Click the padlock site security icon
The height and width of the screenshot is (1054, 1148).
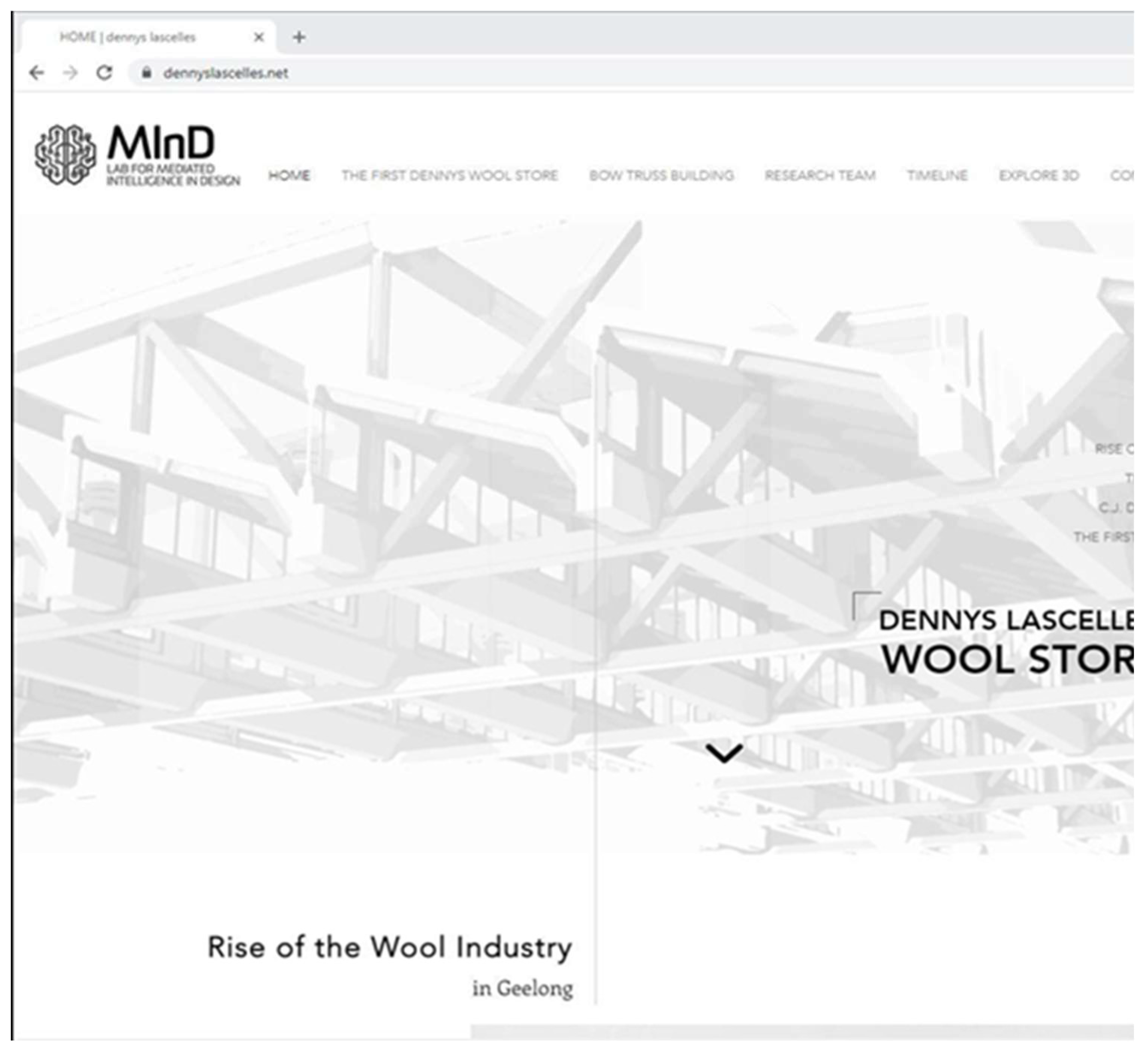tap(146, 72)
